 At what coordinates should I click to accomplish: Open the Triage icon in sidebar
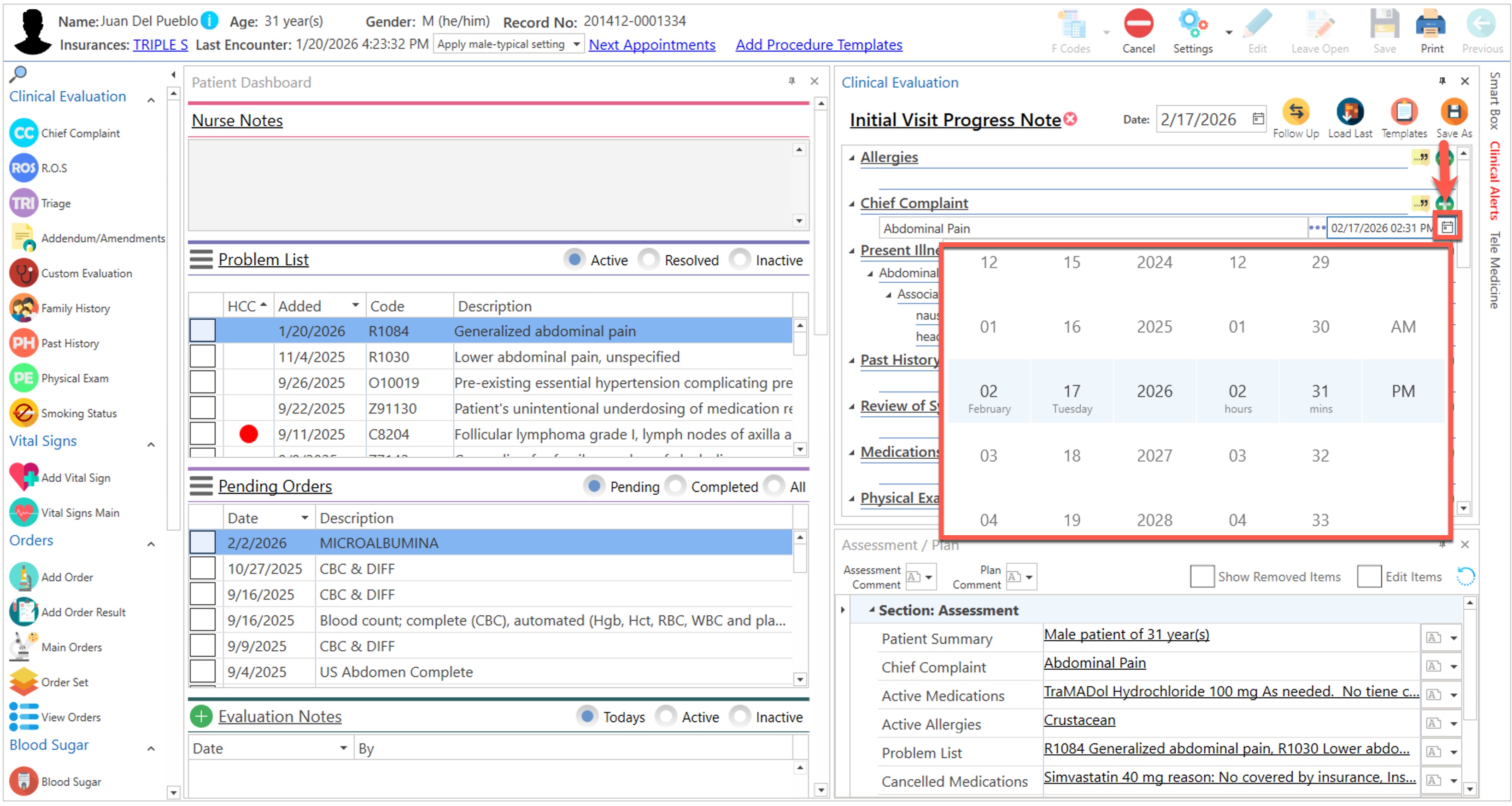click(x=23, y=203)
